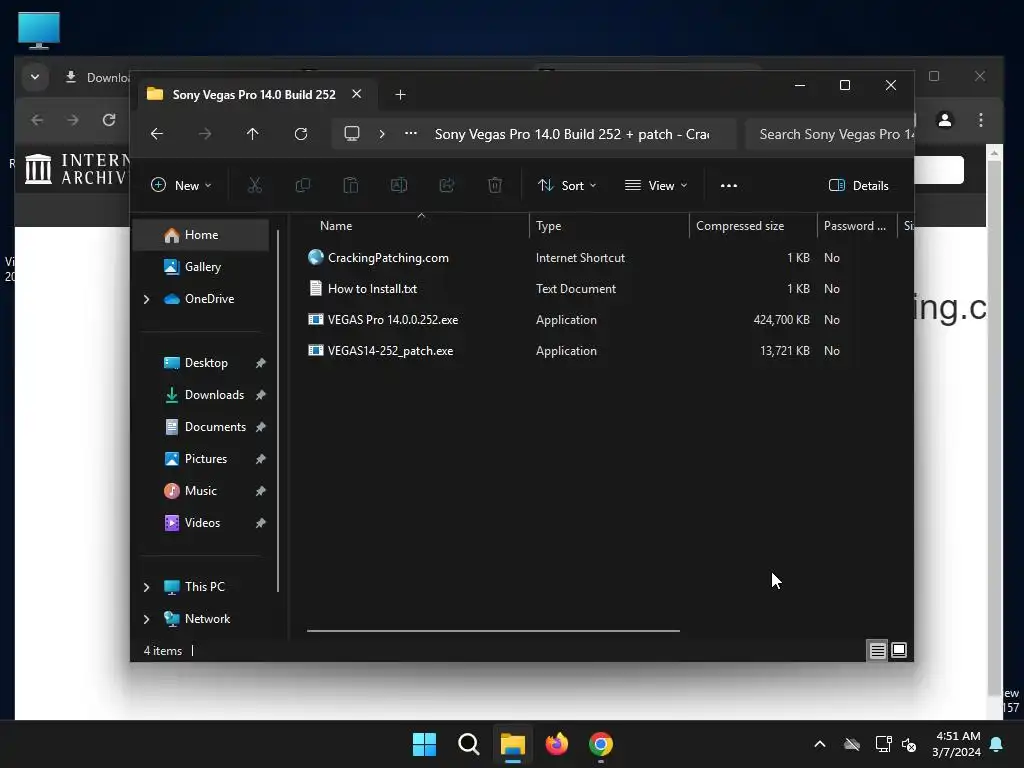Switch to details list view icon
The image size is (1024, 768).
[877, 650]
